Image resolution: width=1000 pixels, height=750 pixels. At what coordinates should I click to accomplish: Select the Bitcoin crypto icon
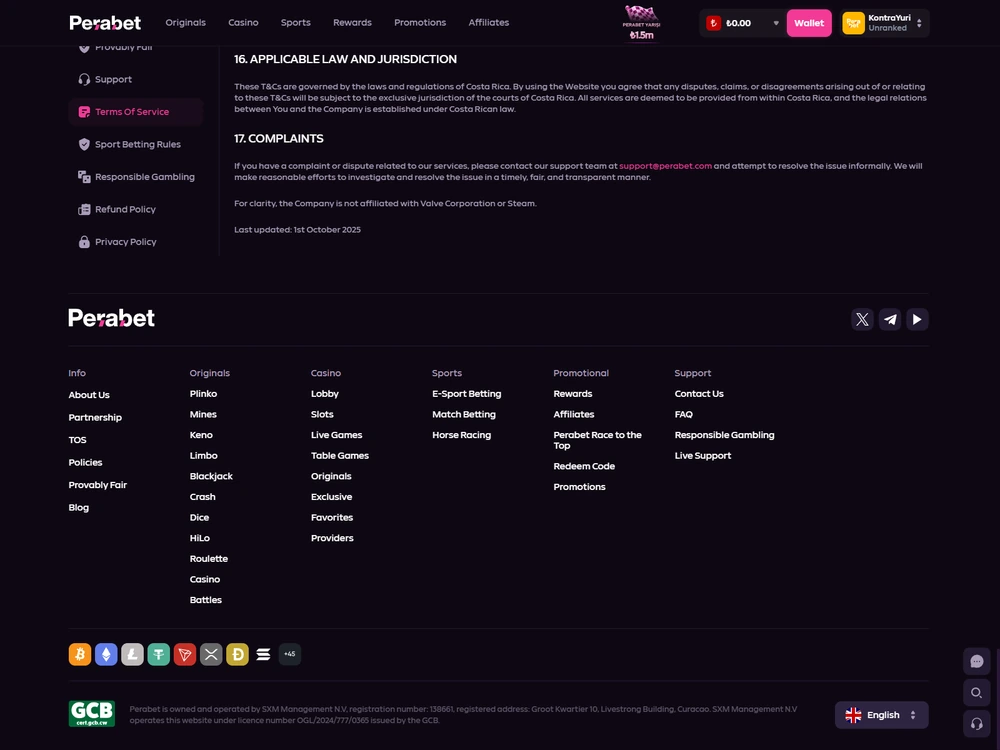(80, 654)
